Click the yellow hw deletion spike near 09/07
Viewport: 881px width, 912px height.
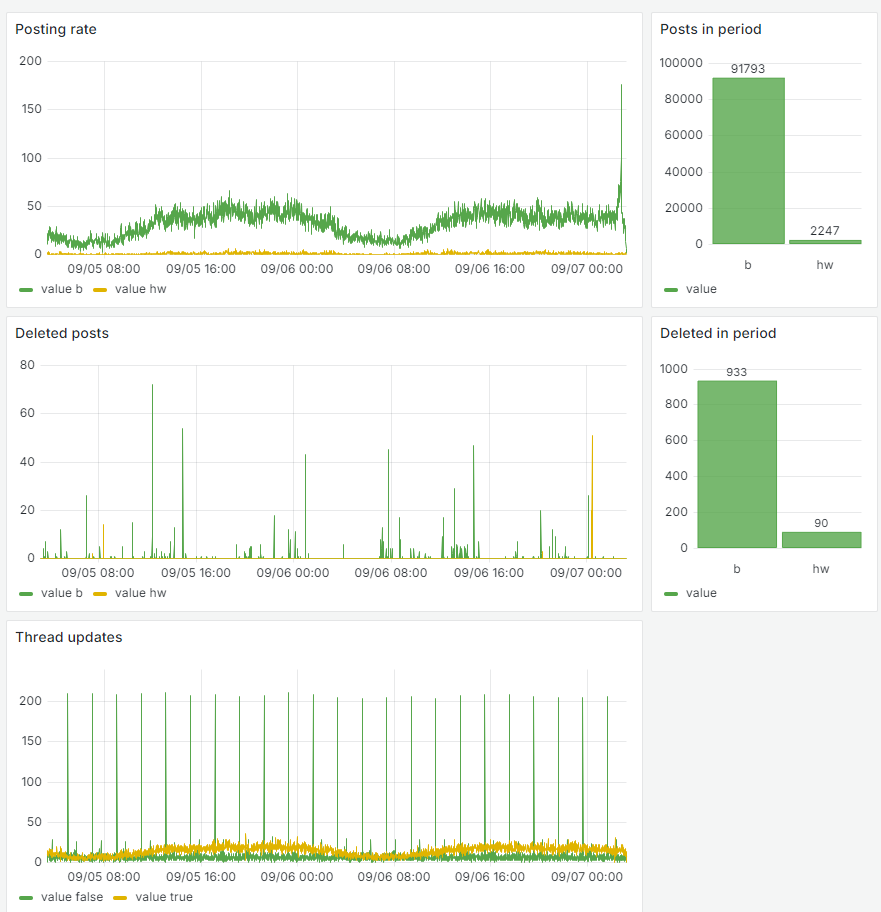point(593,494)
